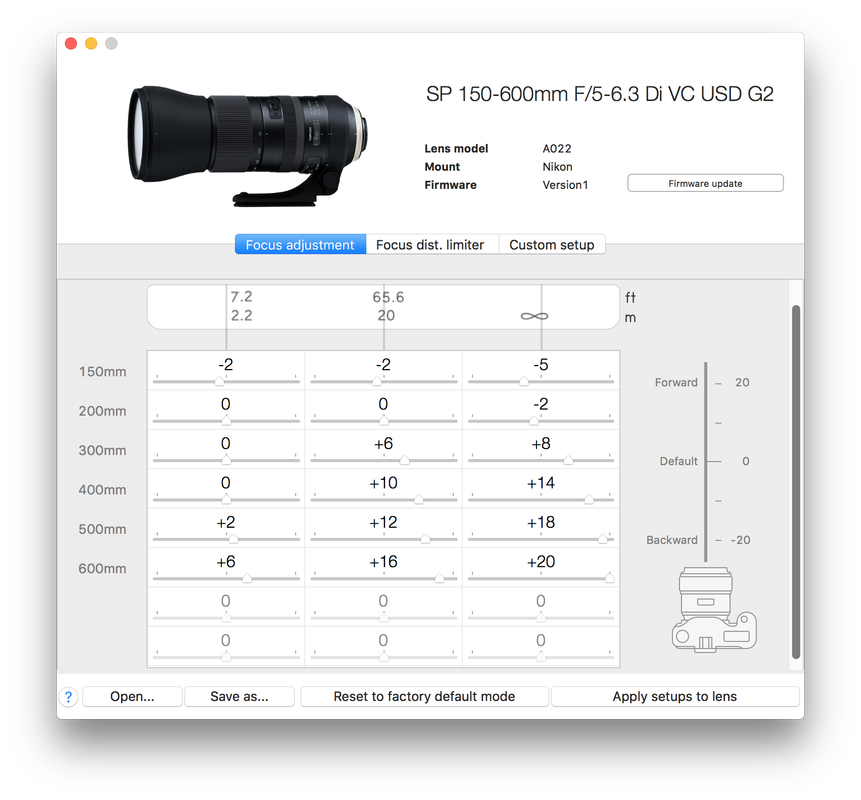Click 200mm slider at 2.2m distance
This screenshot has height=800, width=861.
tap(226, 420)
